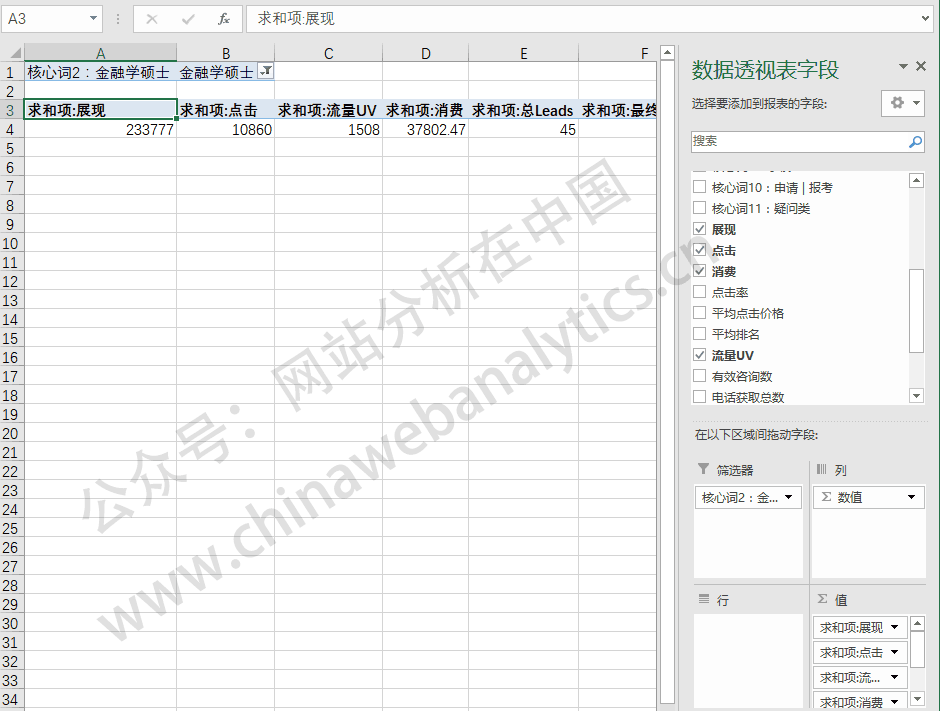Click the 求和项:点击 field in values area

point(851,652)
